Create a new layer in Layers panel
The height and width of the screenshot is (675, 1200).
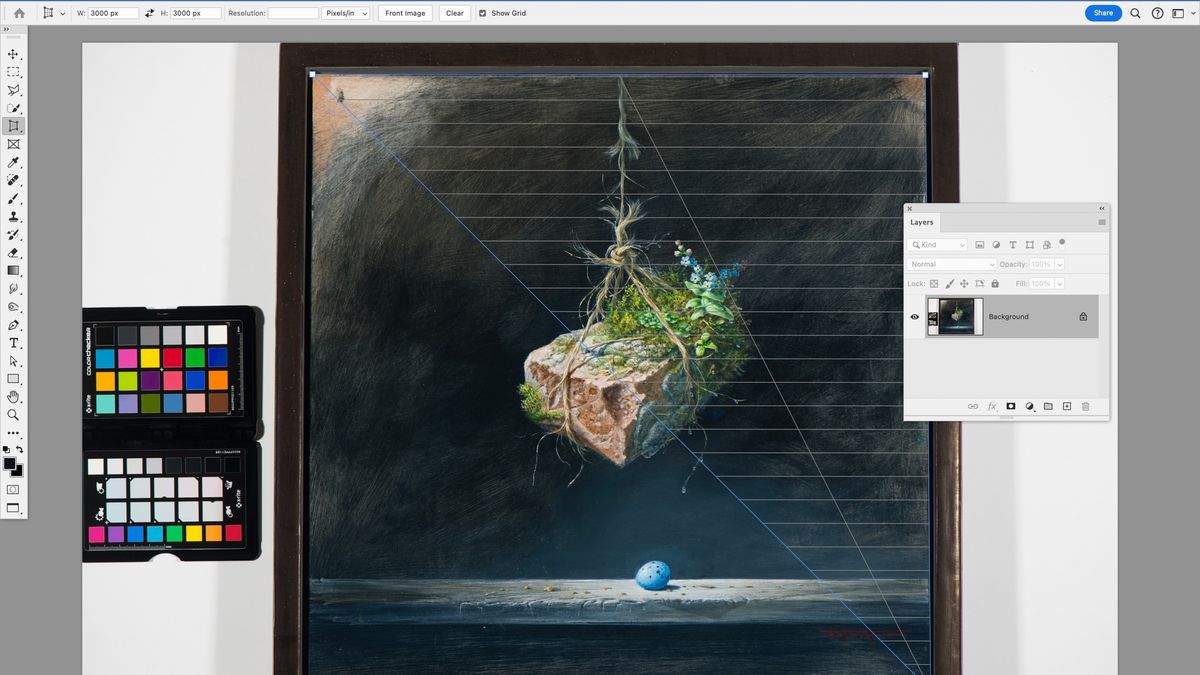tap(1067, 406)
